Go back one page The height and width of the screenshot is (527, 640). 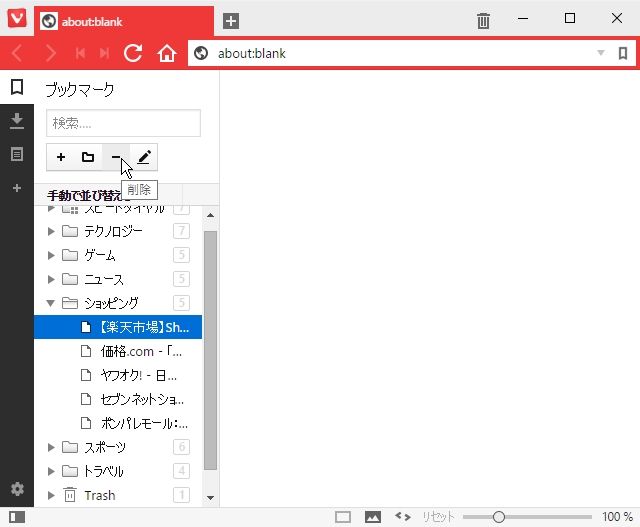pyautogui.click(x=17, y=53)
